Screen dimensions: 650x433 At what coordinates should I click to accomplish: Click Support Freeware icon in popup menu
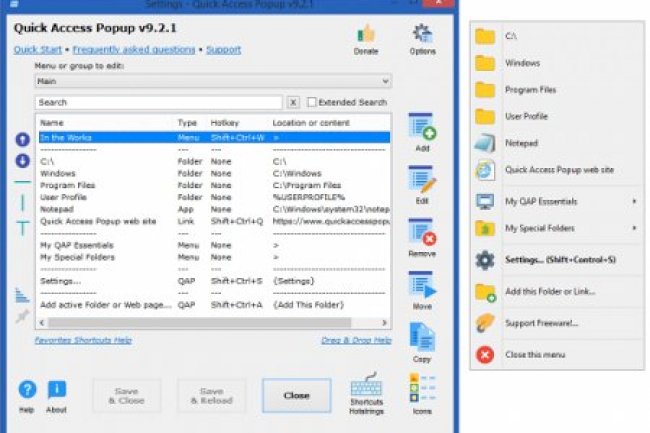(x=485, y=323)
